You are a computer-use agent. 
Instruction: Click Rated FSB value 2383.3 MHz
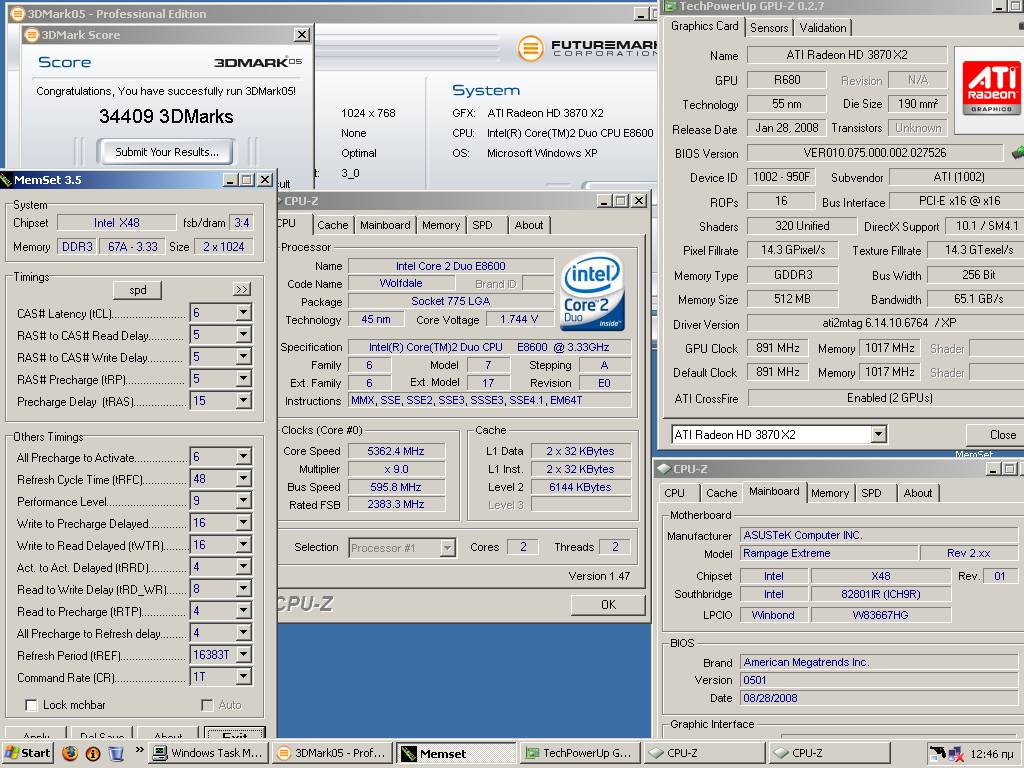pyautogui.click(x=396, y=504)
